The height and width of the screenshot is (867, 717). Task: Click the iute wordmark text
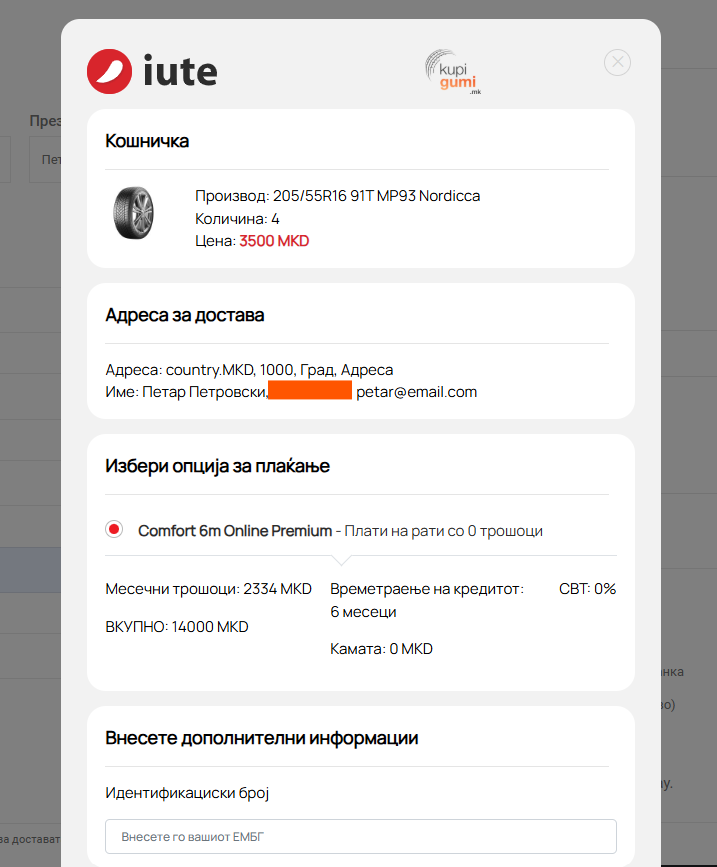[180, 71]
